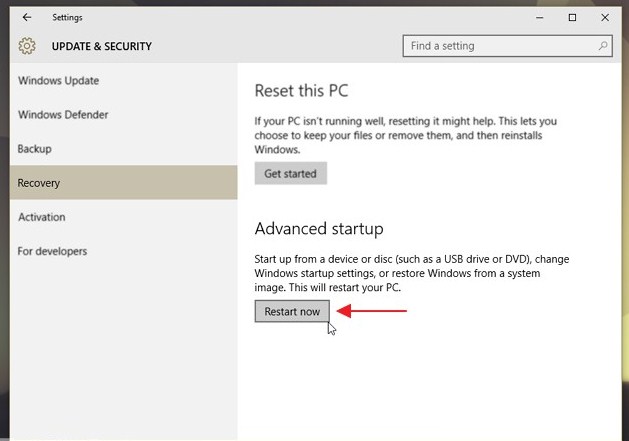Click the Settings window title text
Screen dimensions: 629x441
67,17
